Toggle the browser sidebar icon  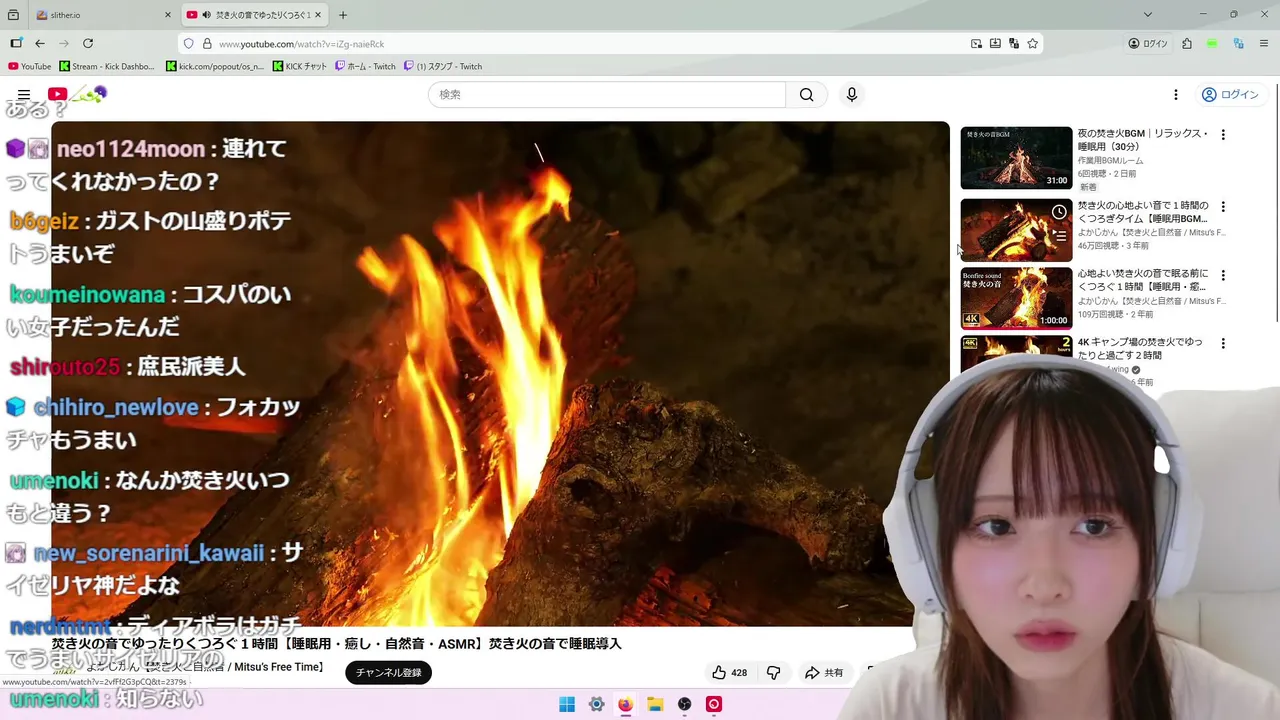tap(16, 43)
